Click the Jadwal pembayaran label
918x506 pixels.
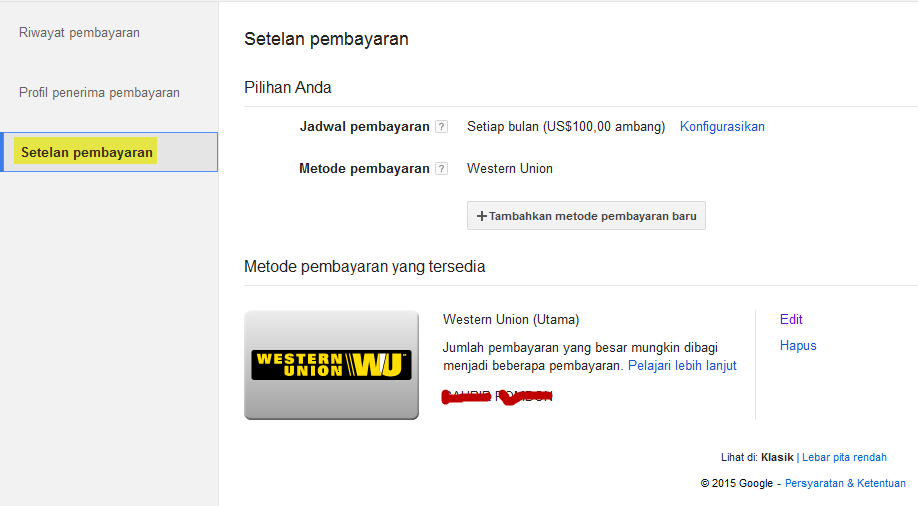point(365,126)
